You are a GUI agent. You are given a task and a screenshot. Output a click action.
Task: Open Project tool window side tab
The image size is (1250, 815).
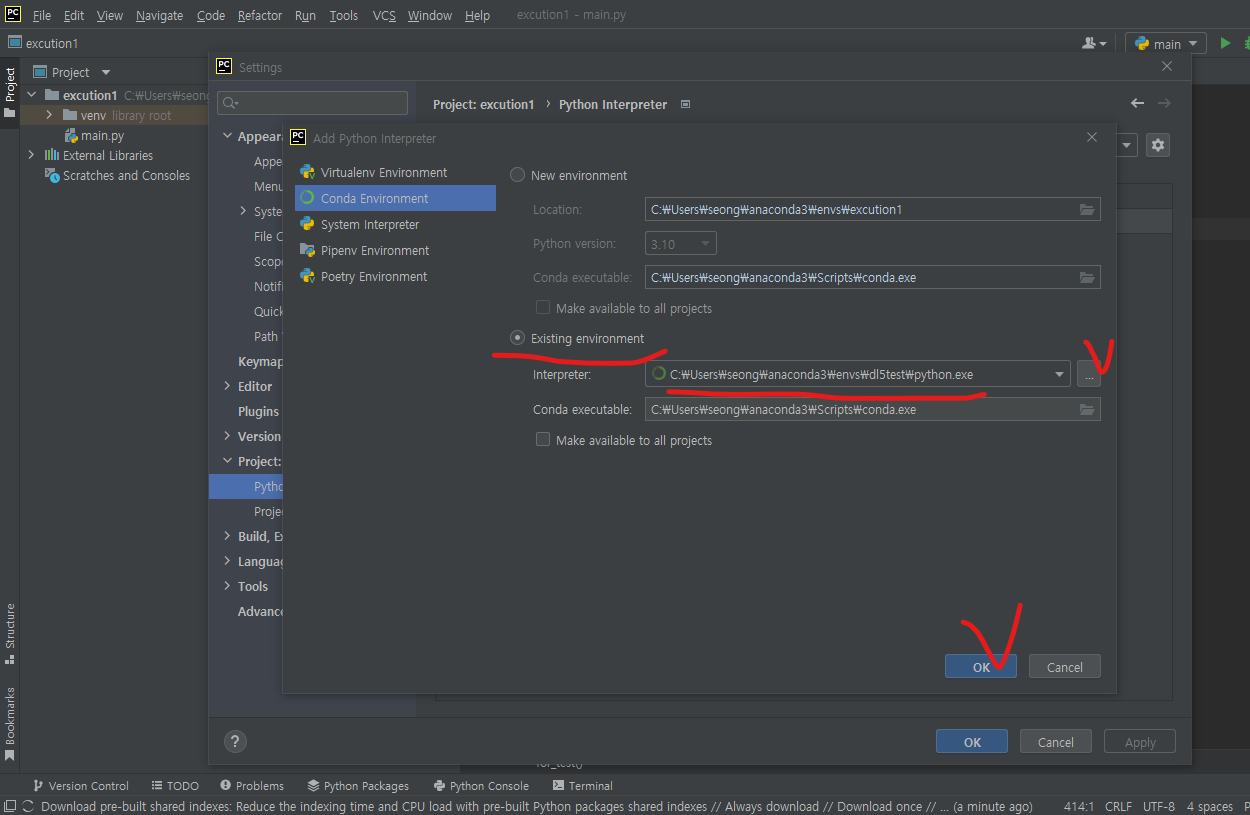click(10, 91)
